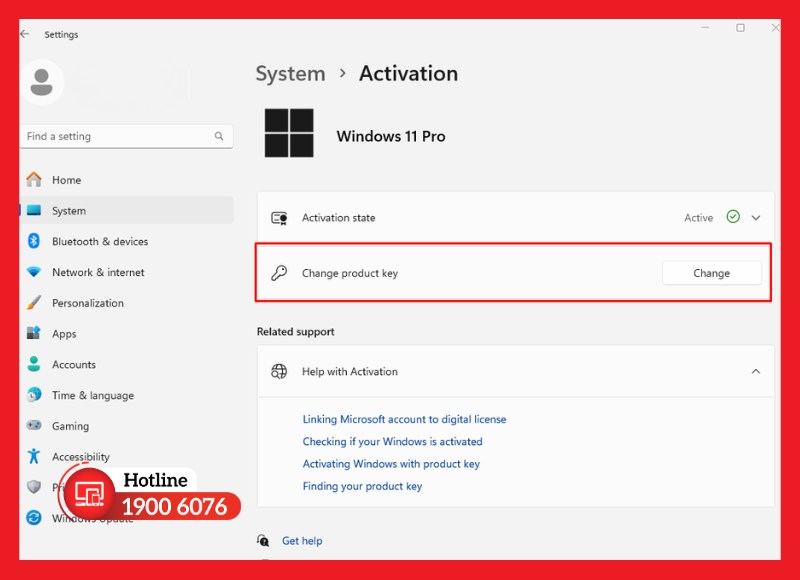This screenshot has height=580, width=800.
Task: Click the product key icon
Action: coord(279,273)
